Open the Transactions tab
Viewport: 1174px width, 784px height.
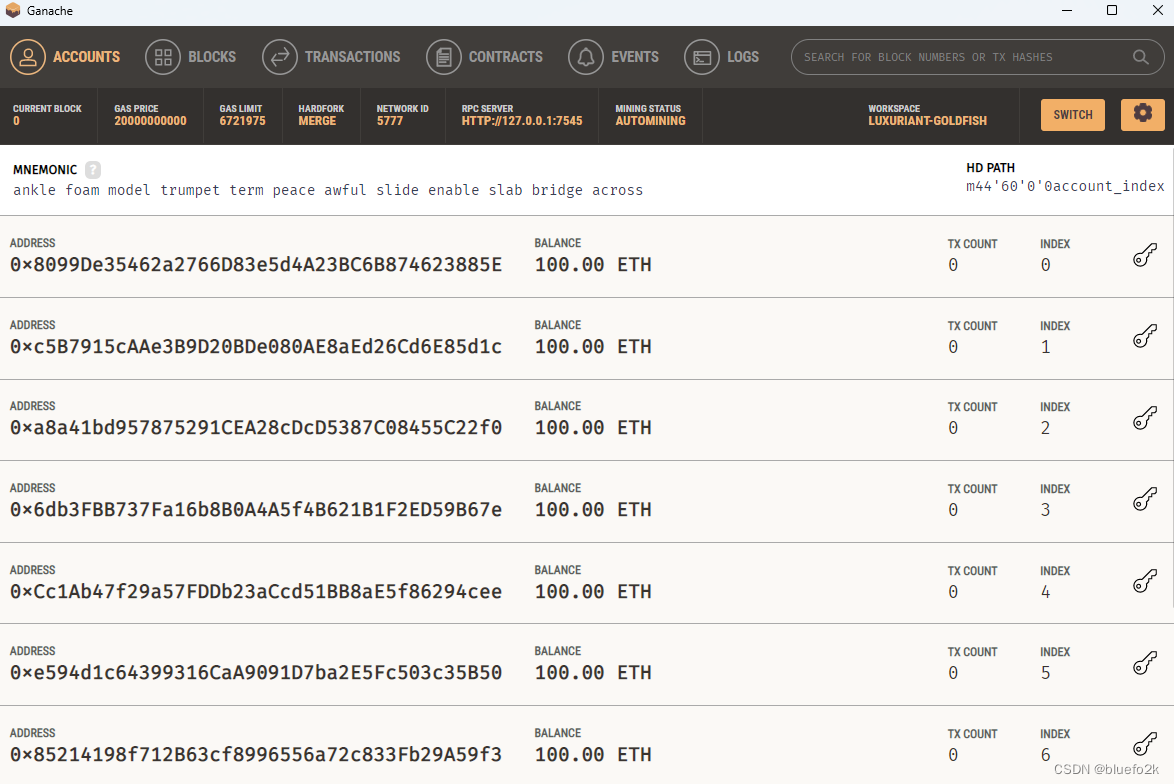click(x=331, y=57)
